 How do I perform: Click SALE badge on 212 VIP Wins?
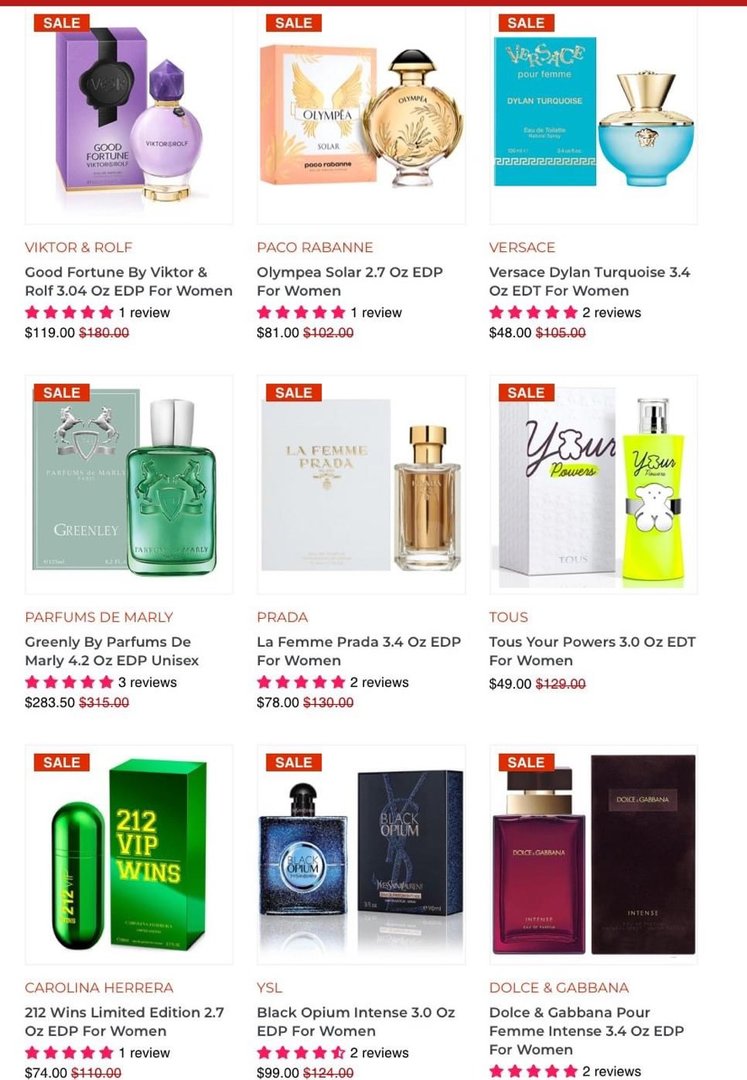(x=61, y=762)
